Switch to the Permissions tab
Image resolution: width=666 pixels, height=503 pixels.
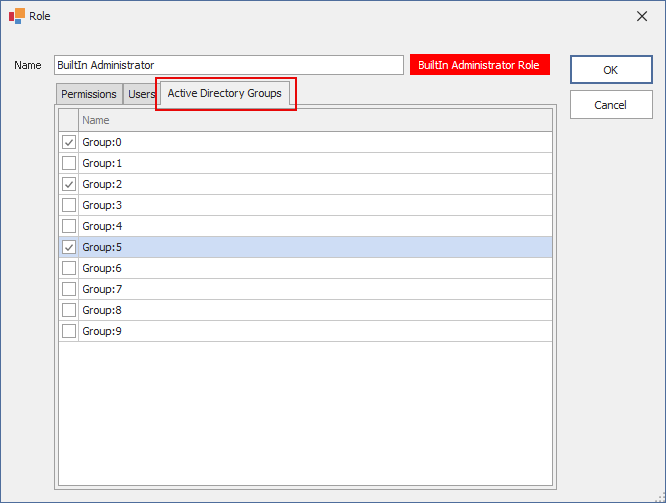(x=89, y=95)
